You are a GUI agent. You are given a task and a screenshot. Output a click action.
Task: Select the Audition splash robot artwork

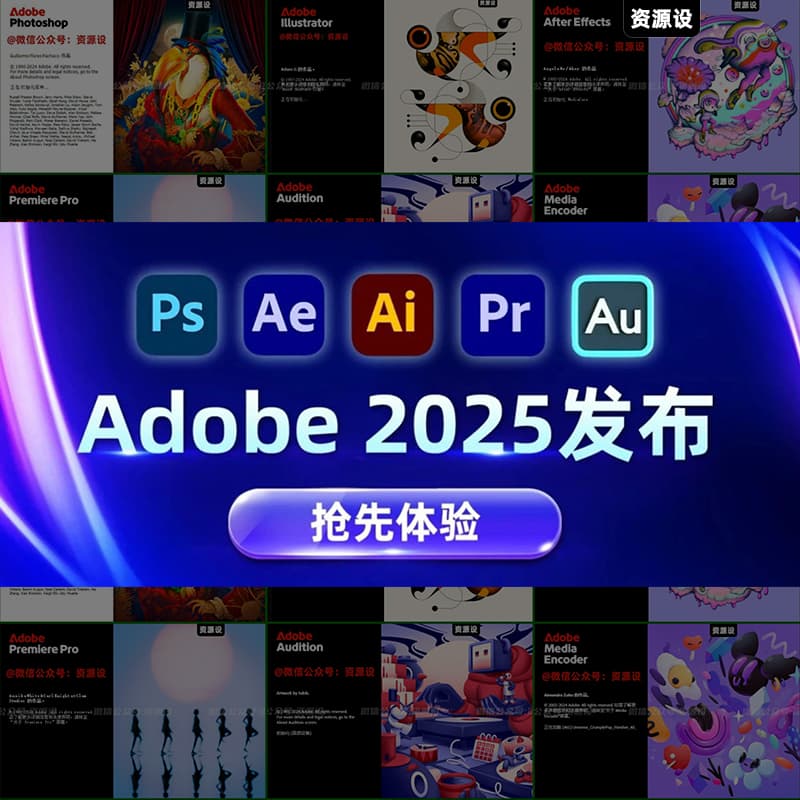pos(458,712)
